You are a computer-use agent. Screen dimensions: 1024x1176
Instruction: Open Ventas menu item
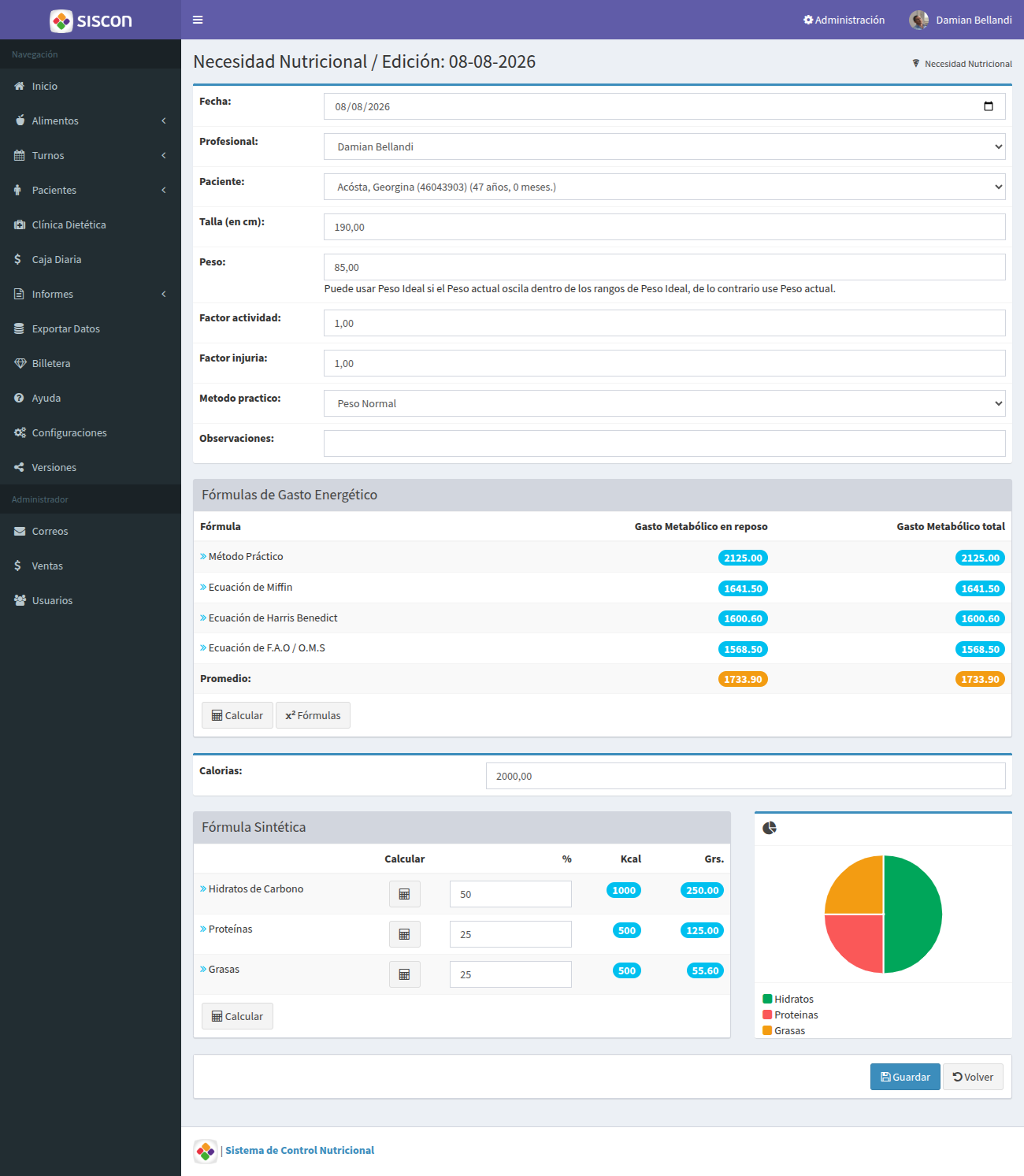pyautogui.click(x=91, y=566)
